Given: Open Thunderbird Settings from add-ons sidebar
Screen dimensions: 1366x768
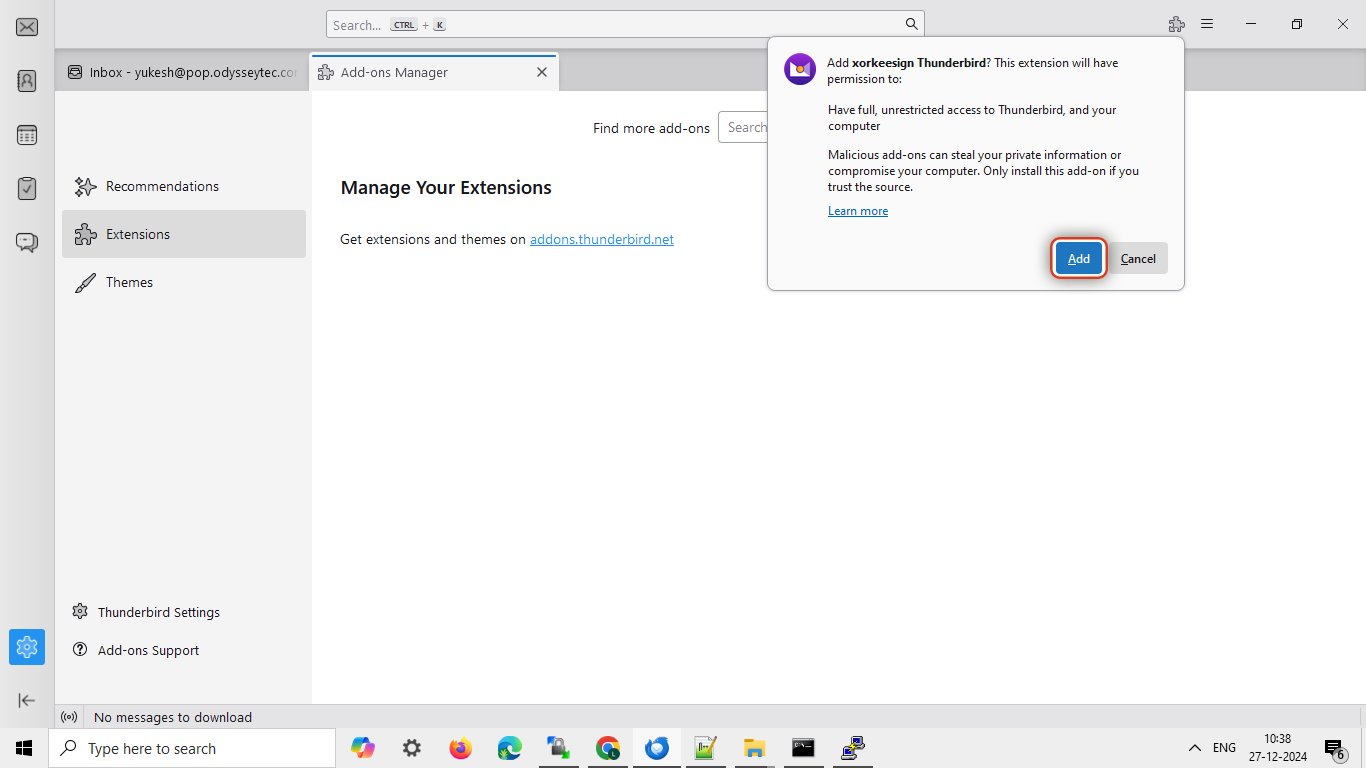Looking at the screenshot, I should (x=146, y=612).
